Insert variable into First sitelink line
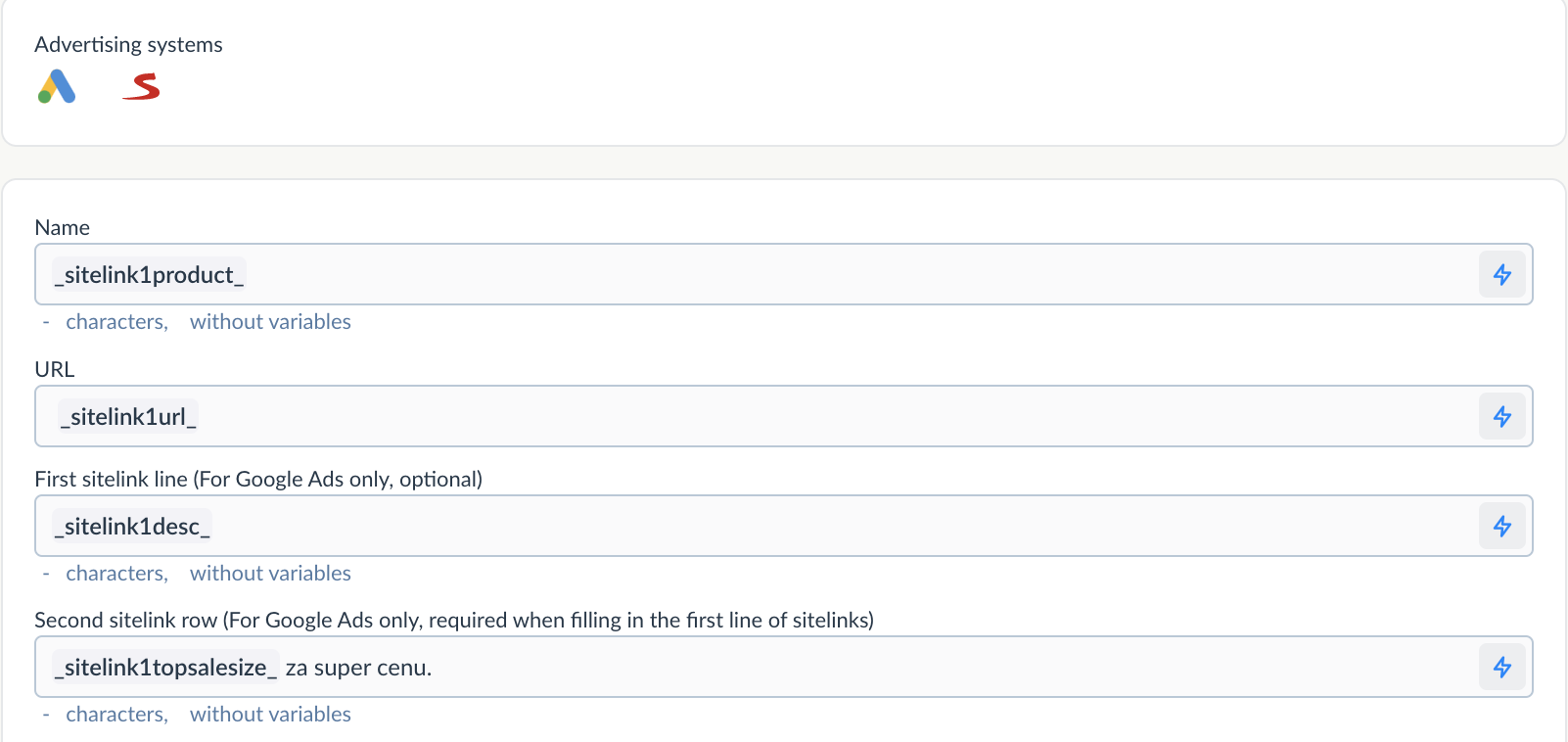 1501,527
